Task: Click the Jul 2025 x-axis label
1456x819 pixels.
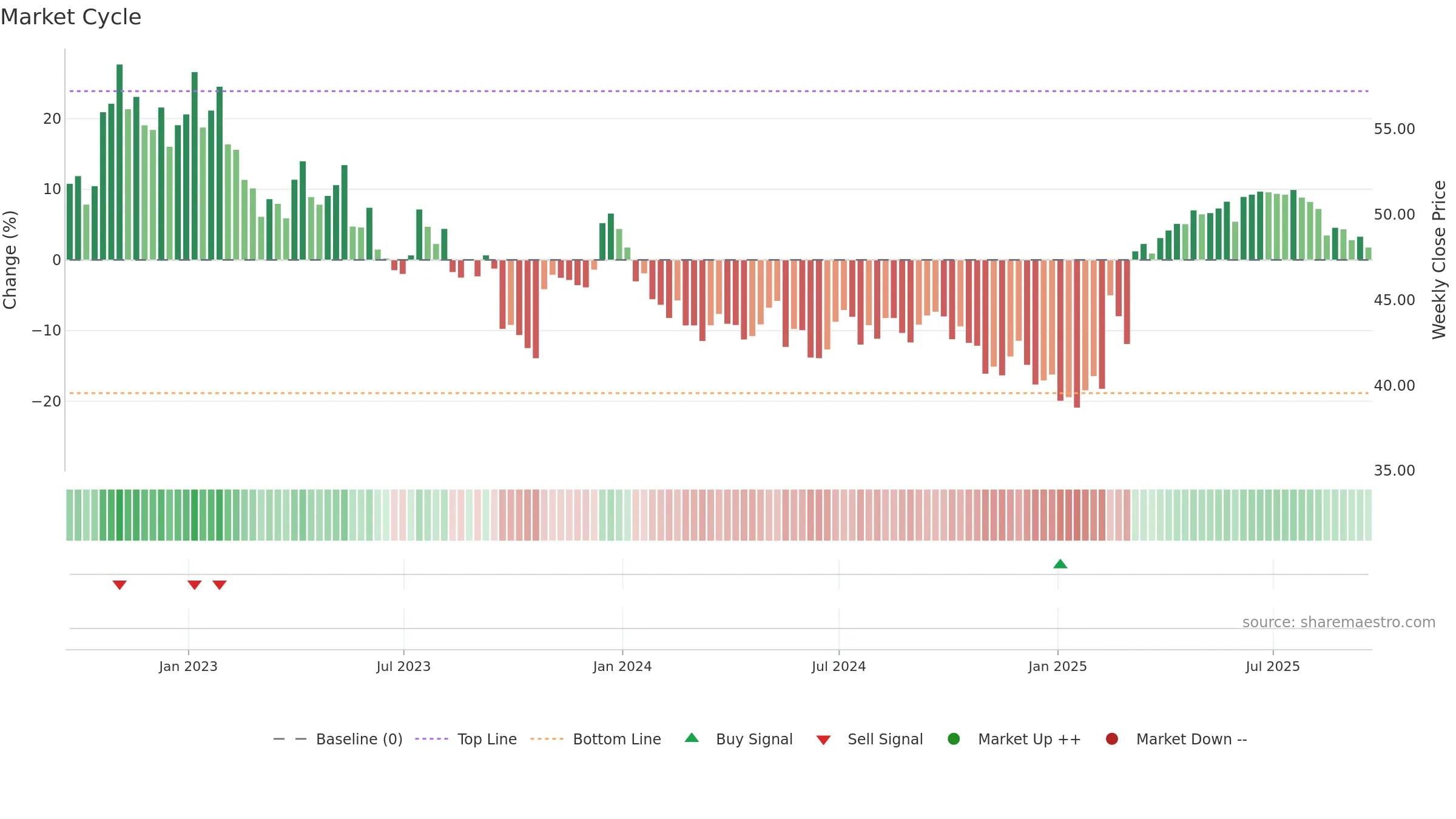Action: pos(1273,667)
